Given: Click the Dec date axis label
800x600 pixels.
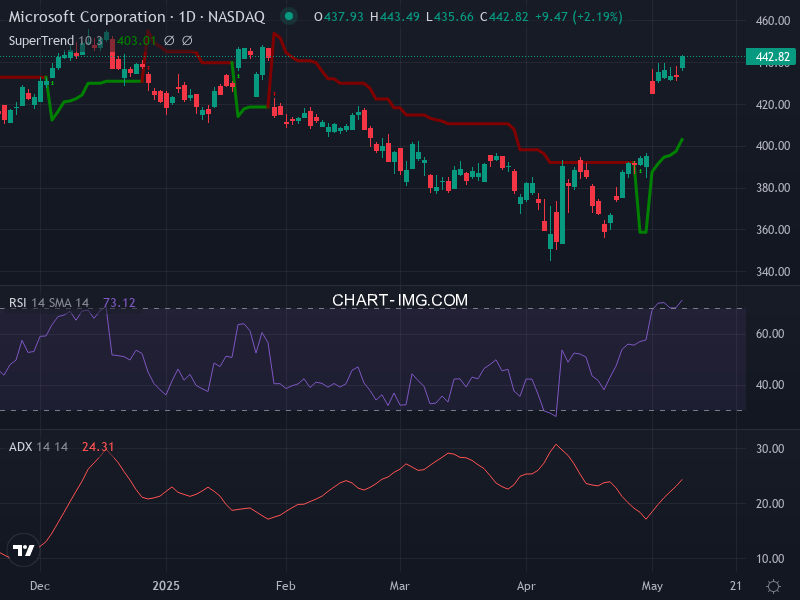Looking at the screenshot, I should point(40,586).
